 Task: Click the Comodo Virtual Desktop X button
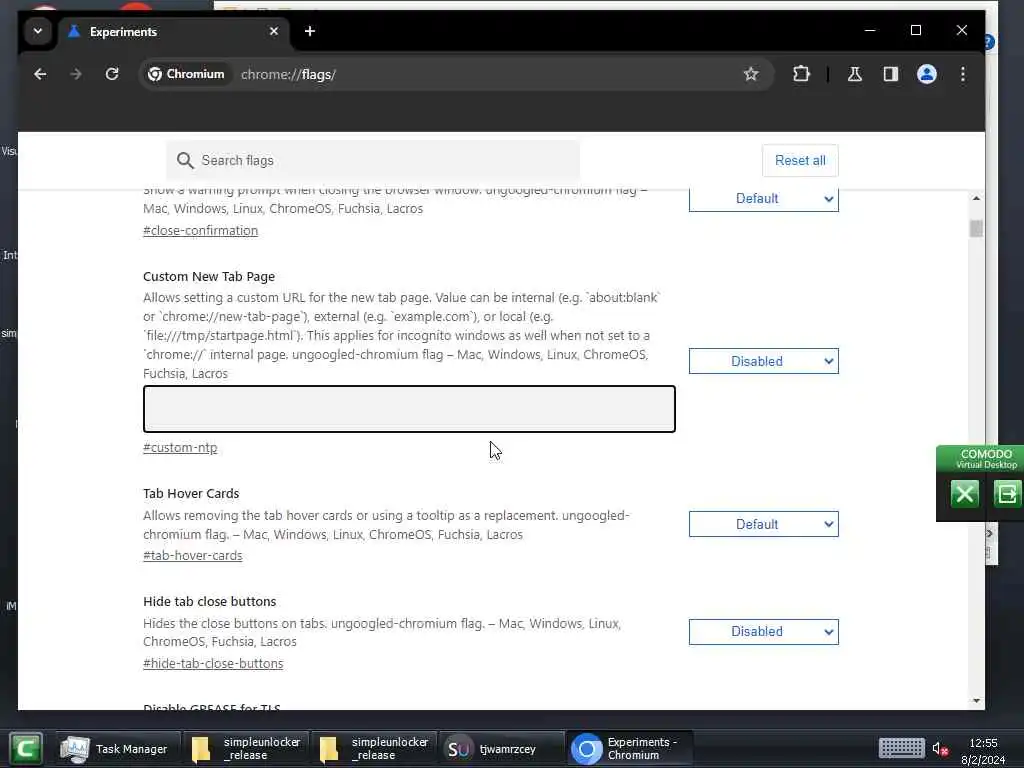click(965, 494)
